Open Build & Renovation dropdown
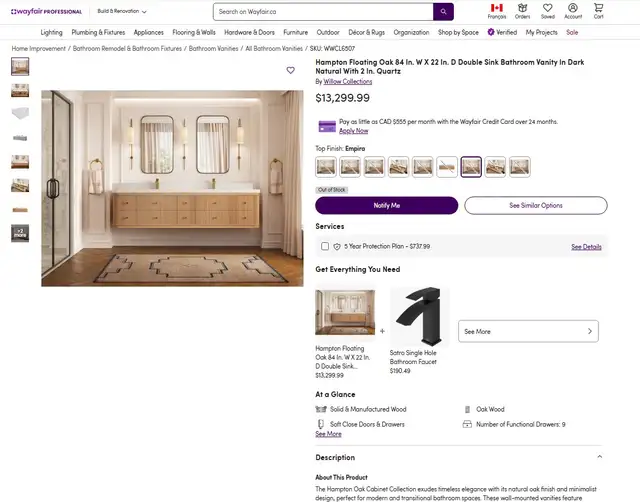Image resolution: width=640 pixels, height=502 pixels. [x=121, y=12]
